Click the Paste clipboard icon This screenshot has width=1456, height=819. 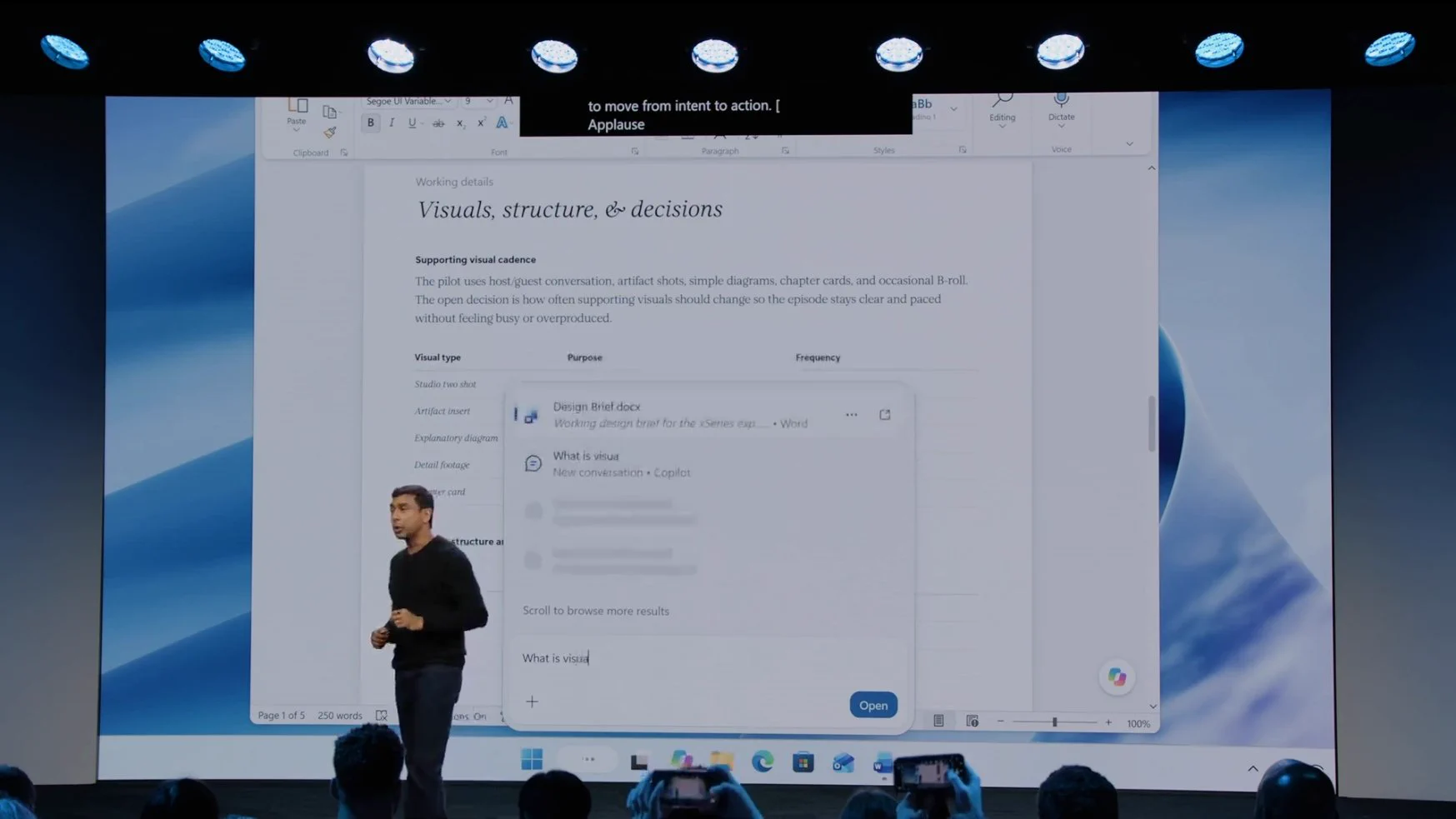pos(298,106)
